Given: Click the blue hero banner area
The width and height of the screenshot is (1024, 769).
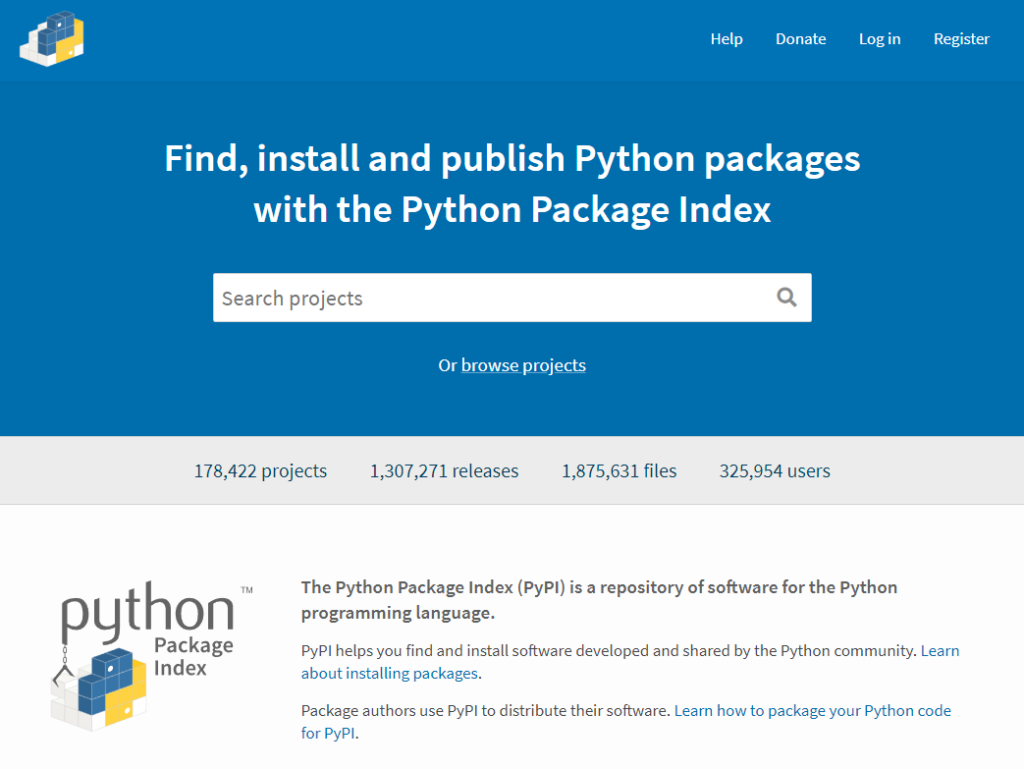Looking at the screenshot, I should 512,415.
